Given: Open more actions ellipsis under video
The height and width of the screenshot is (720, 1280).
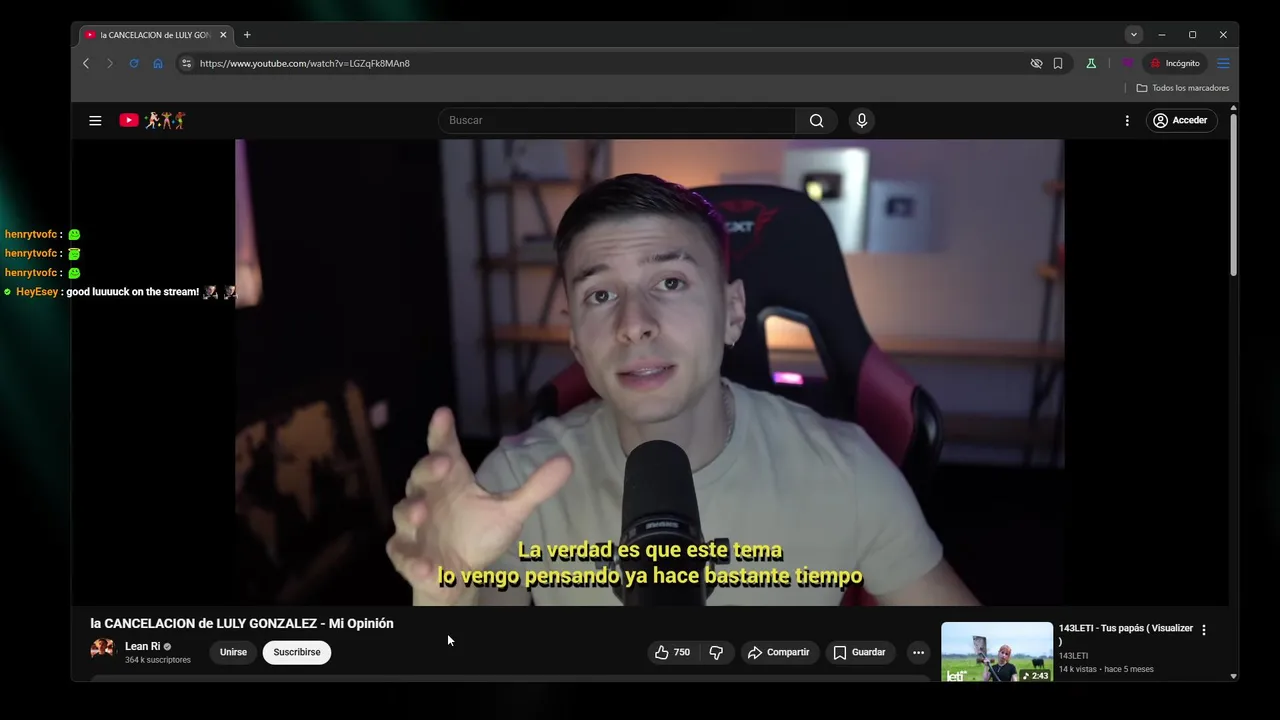Looking at the screenshot, I should (x=918, y=652).
